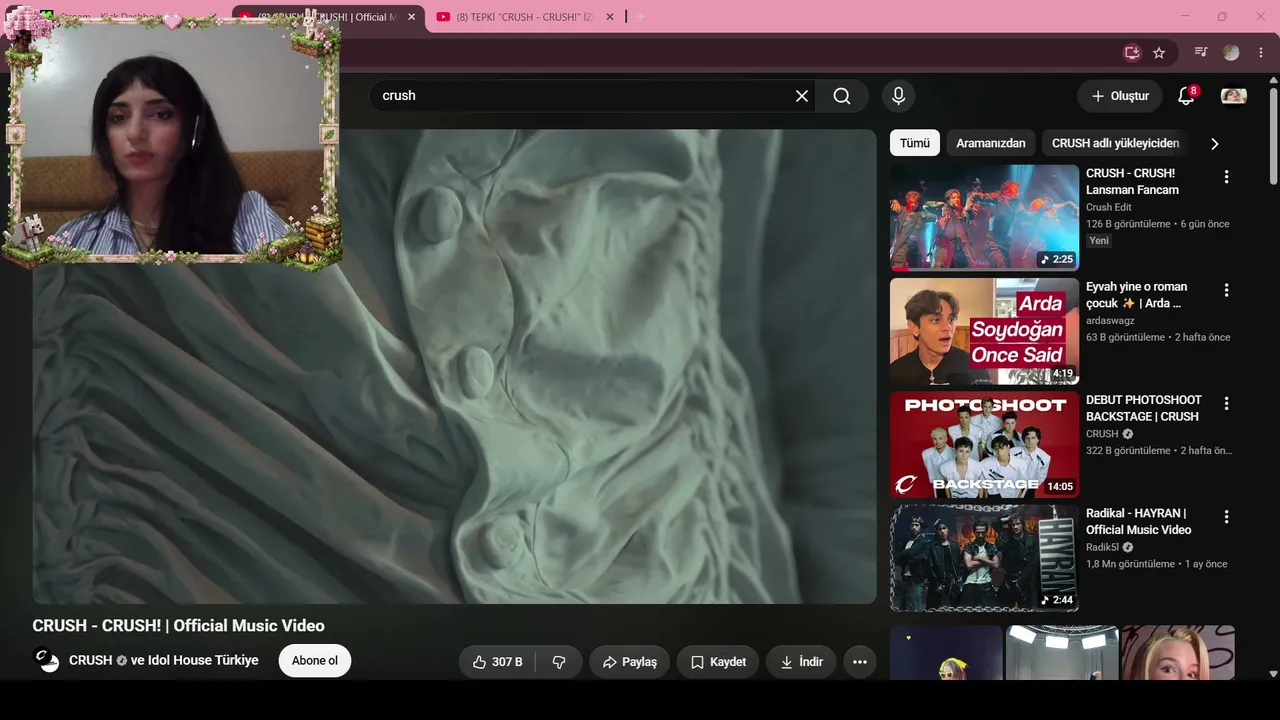Download the video with İndir
Screen dimensions: 1280x720
click(x=801, y=662)
